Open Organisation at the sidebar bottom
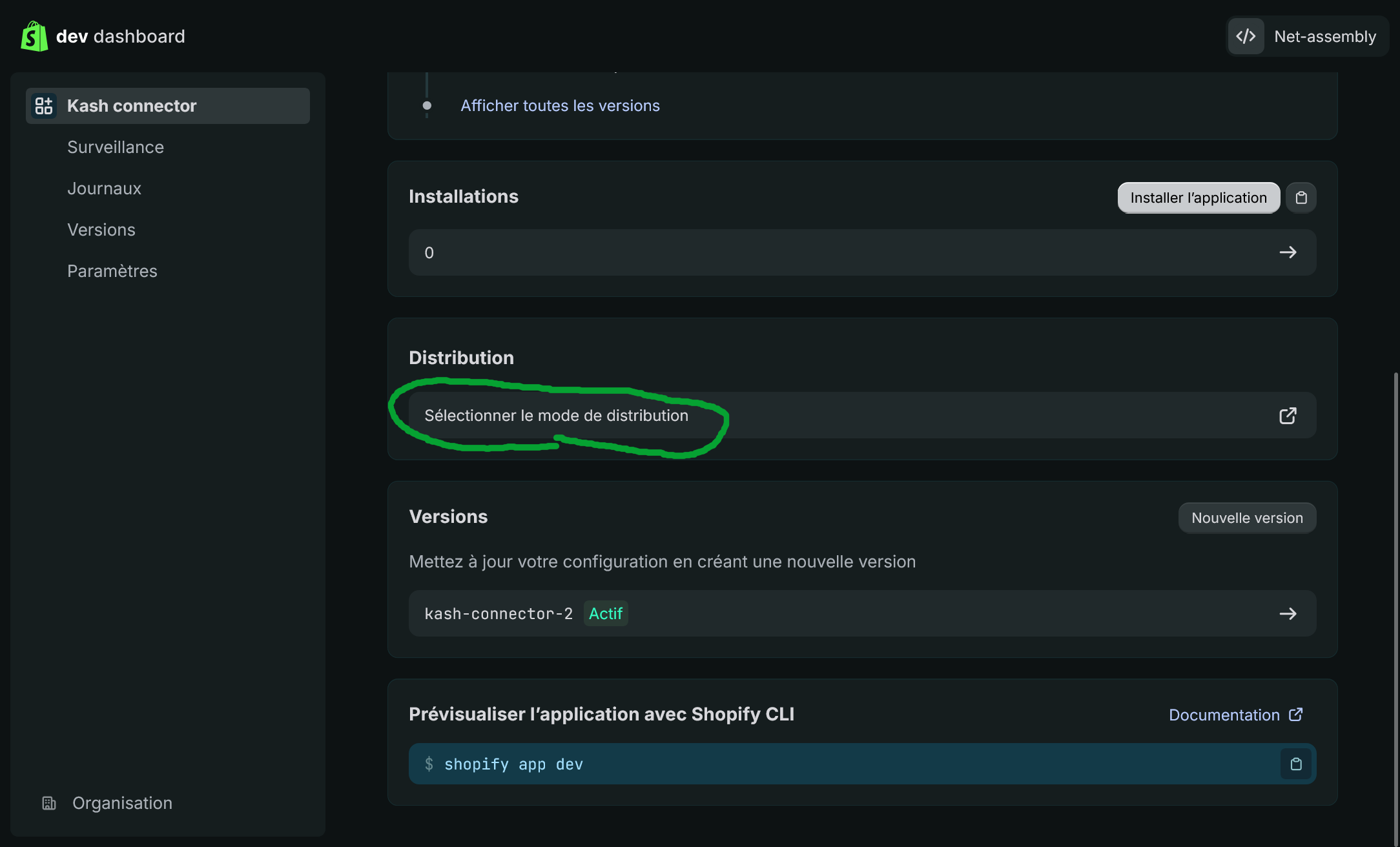This screenshot has width=1400, height=847. point(122,803)
